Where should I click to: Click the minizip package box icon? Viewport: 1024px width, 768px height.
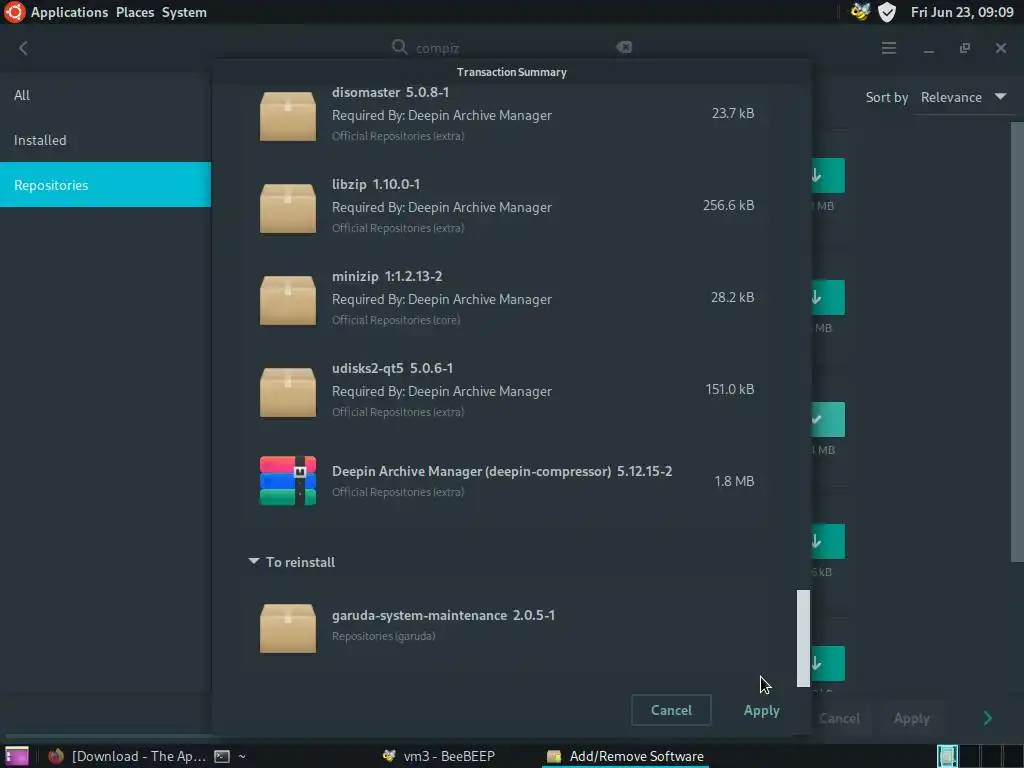(288, 300)
